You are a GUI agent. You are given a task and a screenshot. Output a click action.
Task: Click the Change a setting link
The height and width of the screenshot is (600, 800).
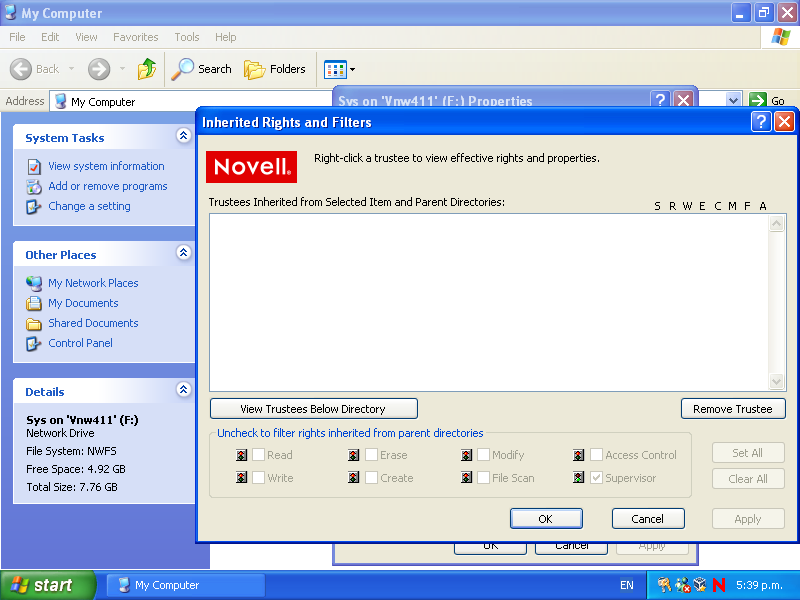coord(89,206)
